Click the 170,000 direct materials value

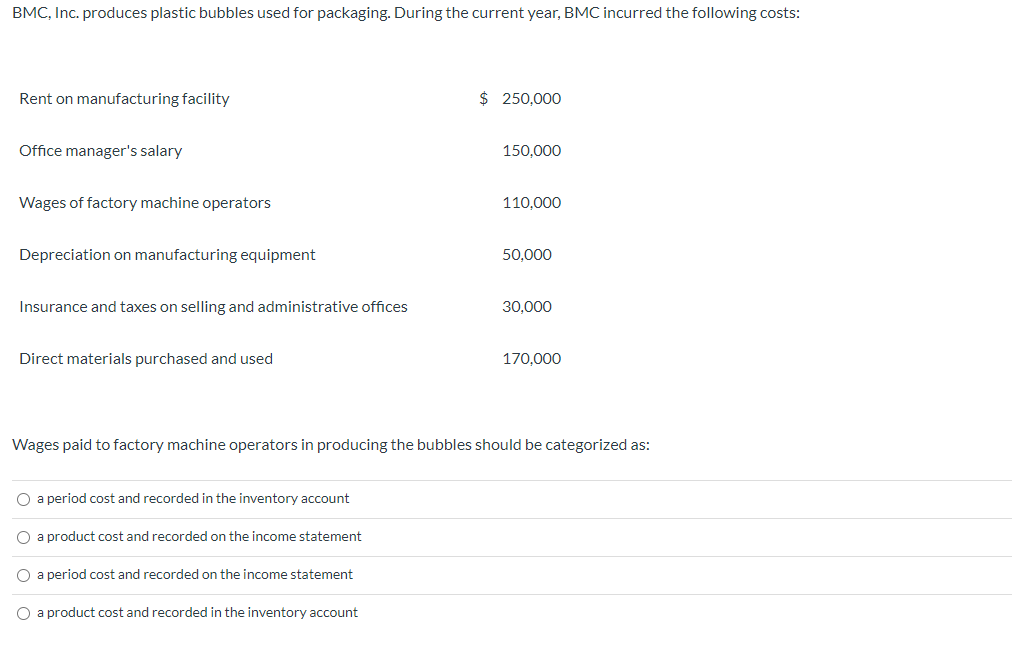coord(531,358)
